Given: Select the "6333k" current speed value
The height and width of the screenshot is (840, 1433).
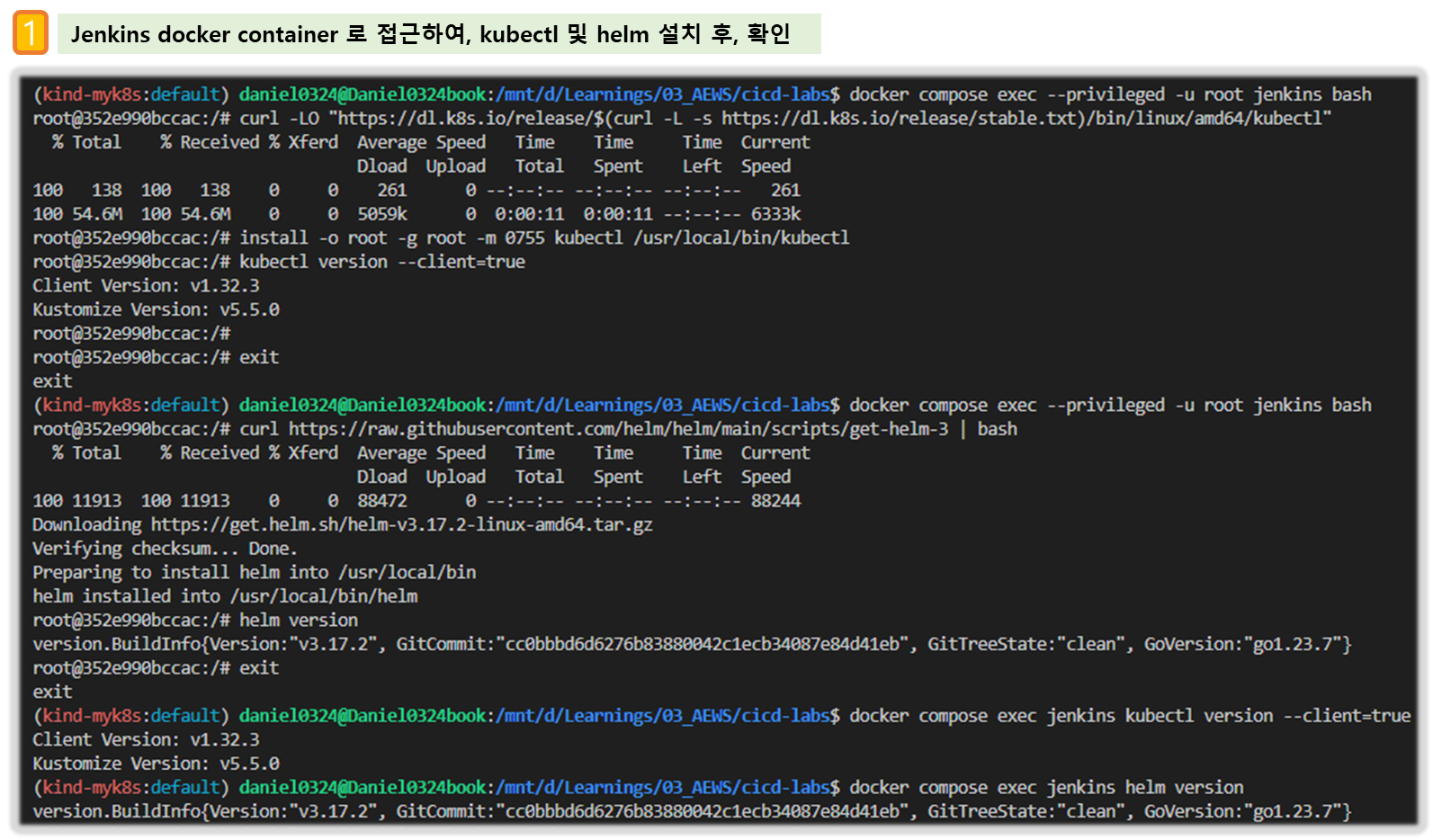Looking at the screenshot, I should click(776, 214).
